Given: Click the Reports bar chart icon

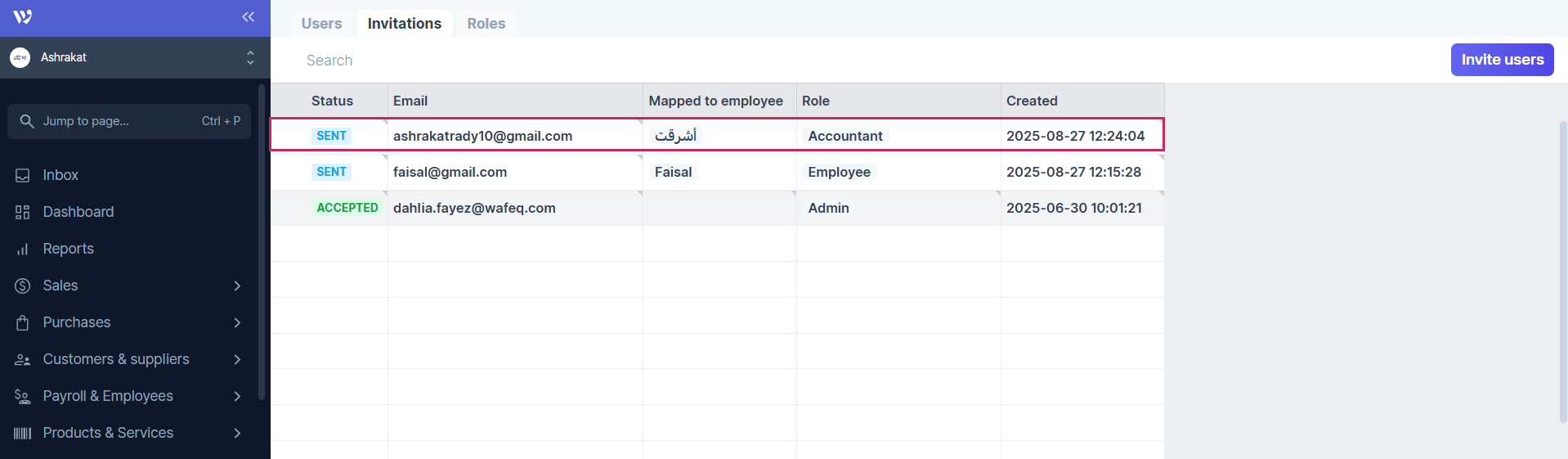Looking at the screenshot, I should [x=23, y=249].
